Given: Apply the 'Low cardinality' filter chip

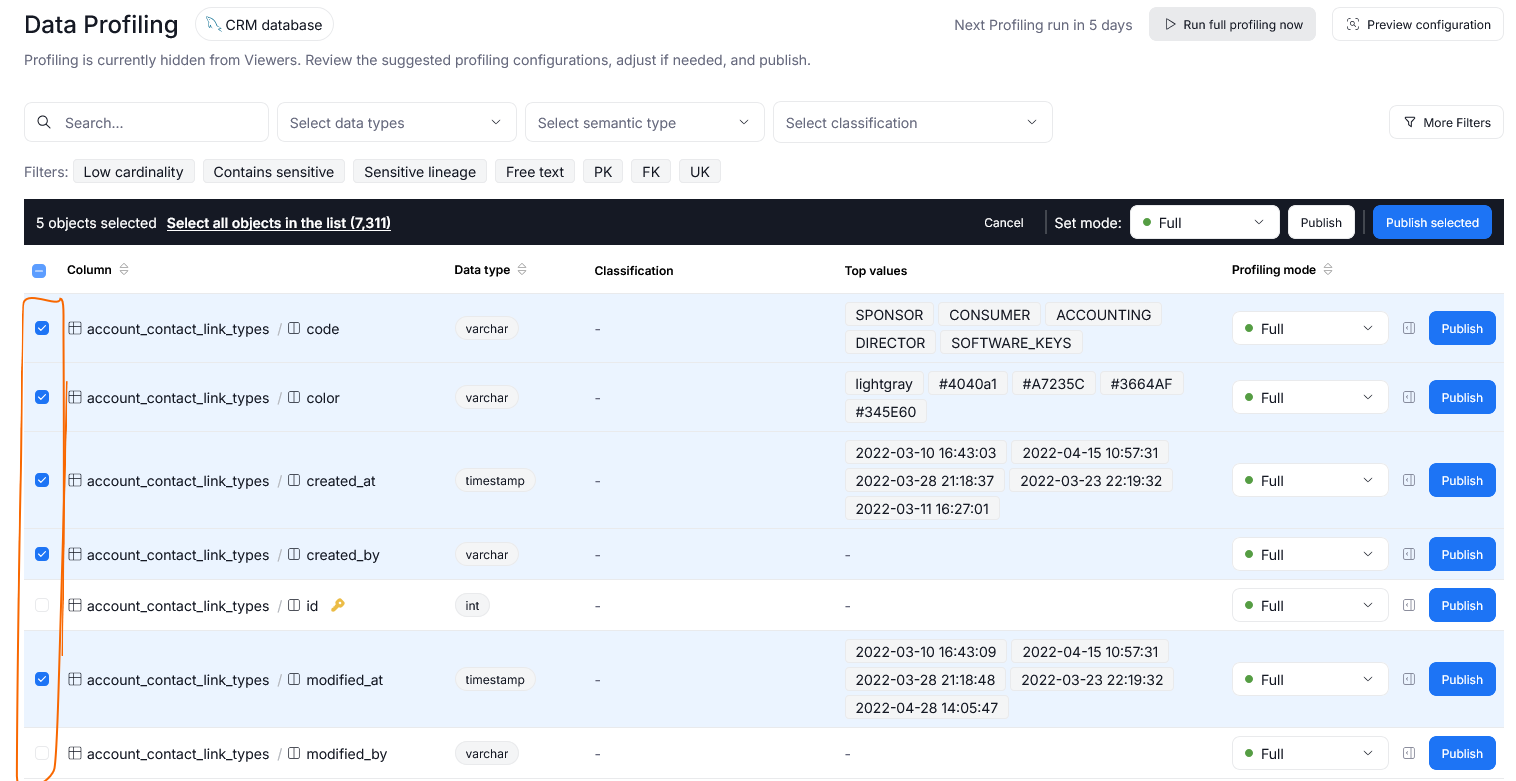Looking at the screenshot, I should point(133,172).
